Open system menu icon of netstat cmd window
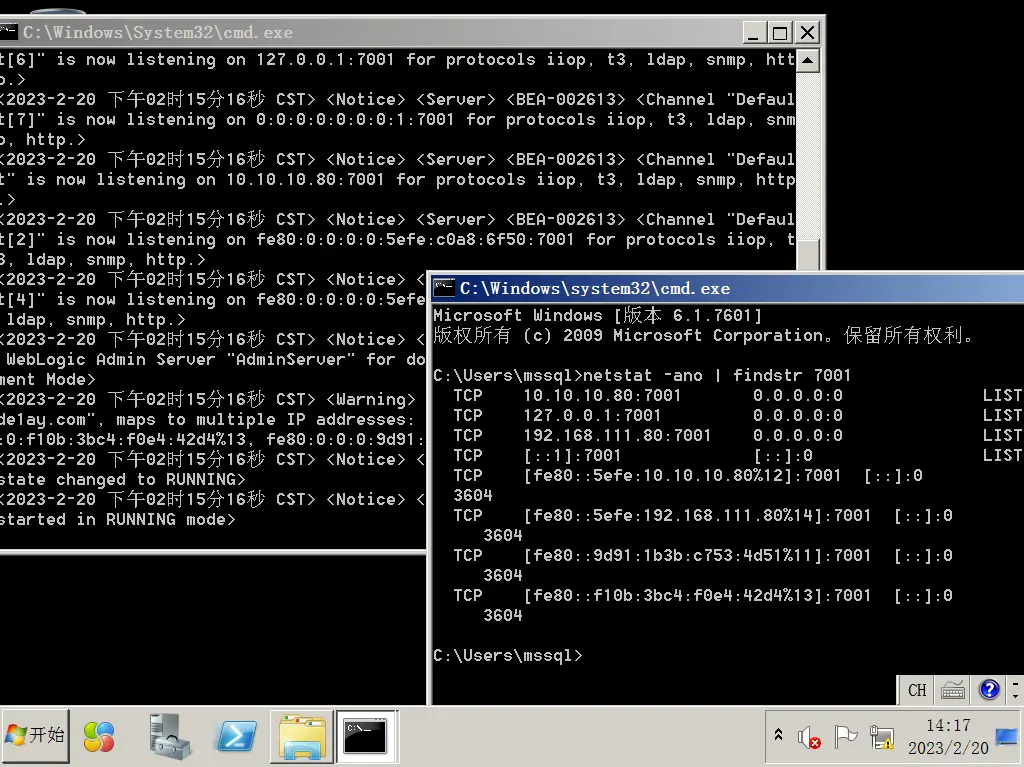Viewport: 1024px width, 767px height. (444, 288)
